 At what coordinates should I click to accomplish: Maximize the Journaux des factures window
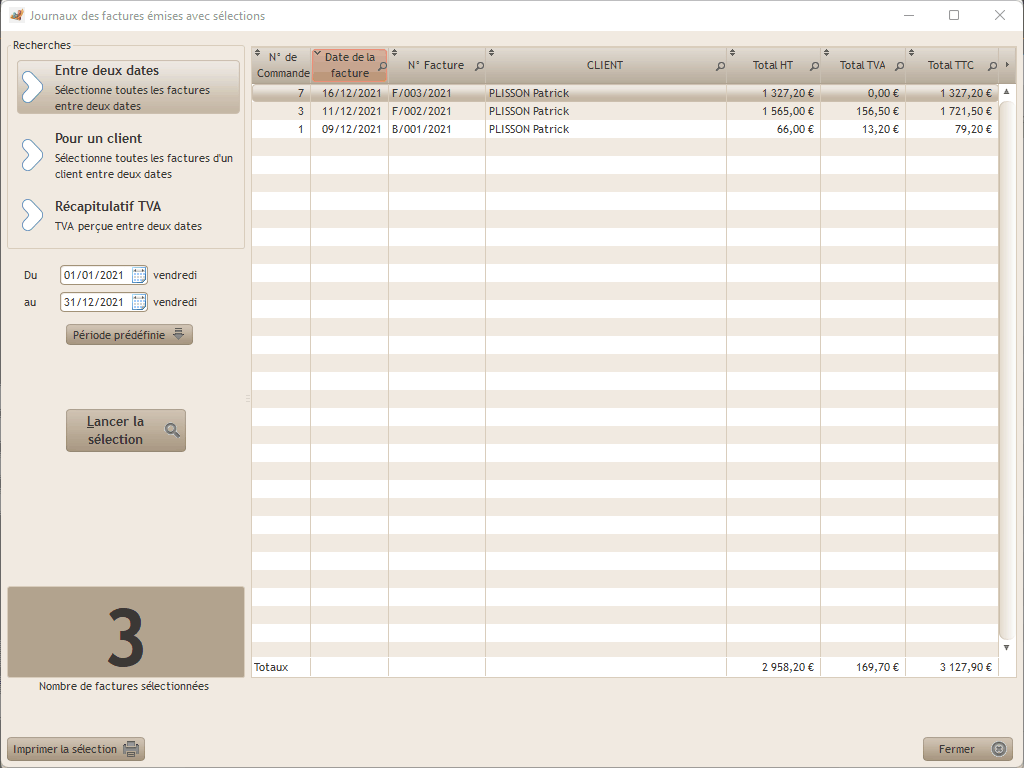tap(954, 15)
